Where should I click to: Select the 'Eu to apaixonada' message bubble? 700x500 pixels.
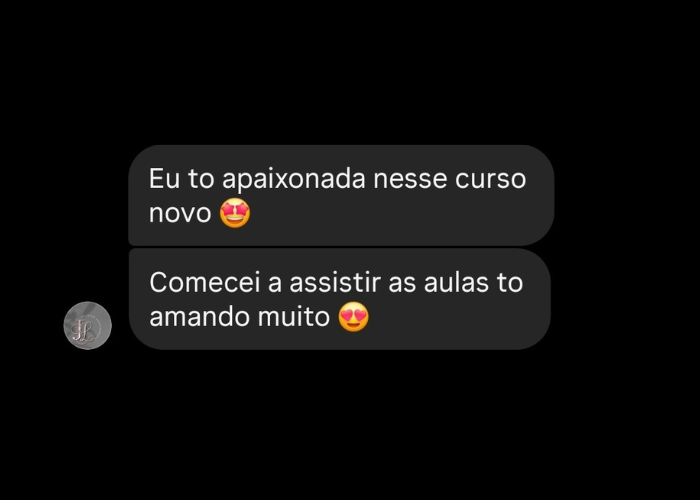[341, 195]
